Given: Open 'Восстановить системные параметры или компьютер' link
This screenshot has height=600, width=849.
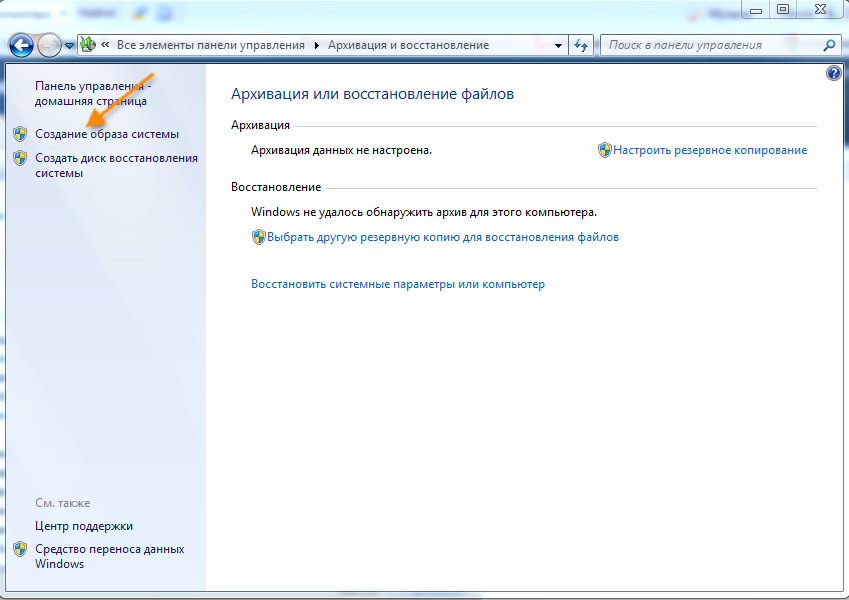Looking at the screenshot, I should [x=398, y=284].
